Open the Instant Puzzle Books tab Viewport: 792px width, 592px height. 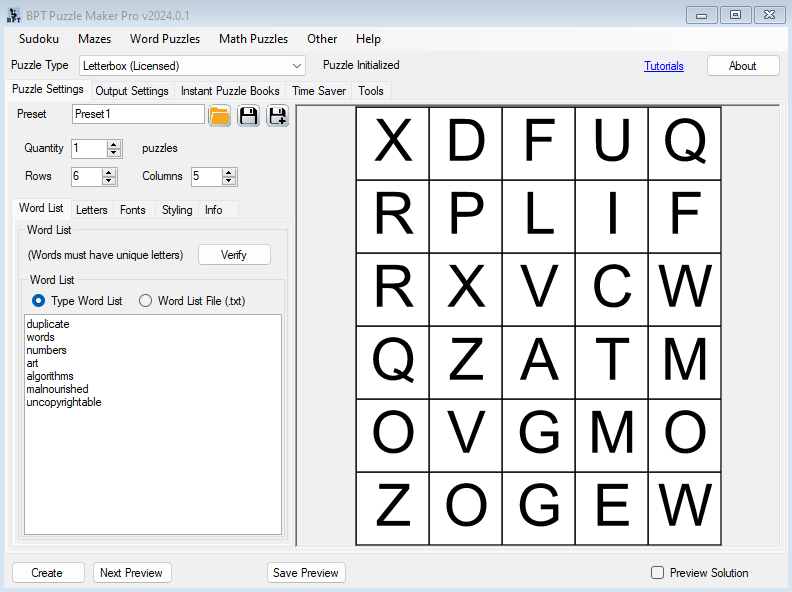click(x=230, y=91)
